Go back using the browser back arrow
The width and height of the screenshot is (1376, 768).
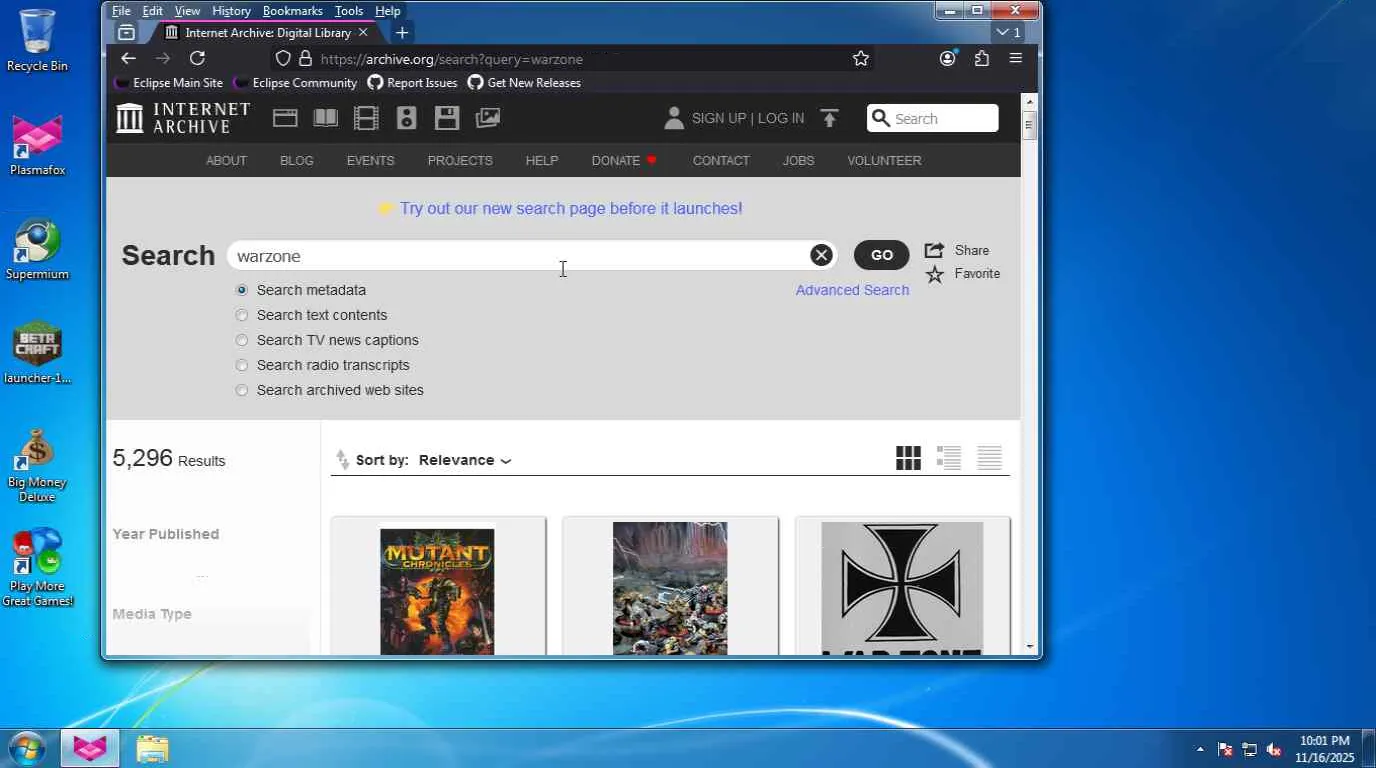128,59
